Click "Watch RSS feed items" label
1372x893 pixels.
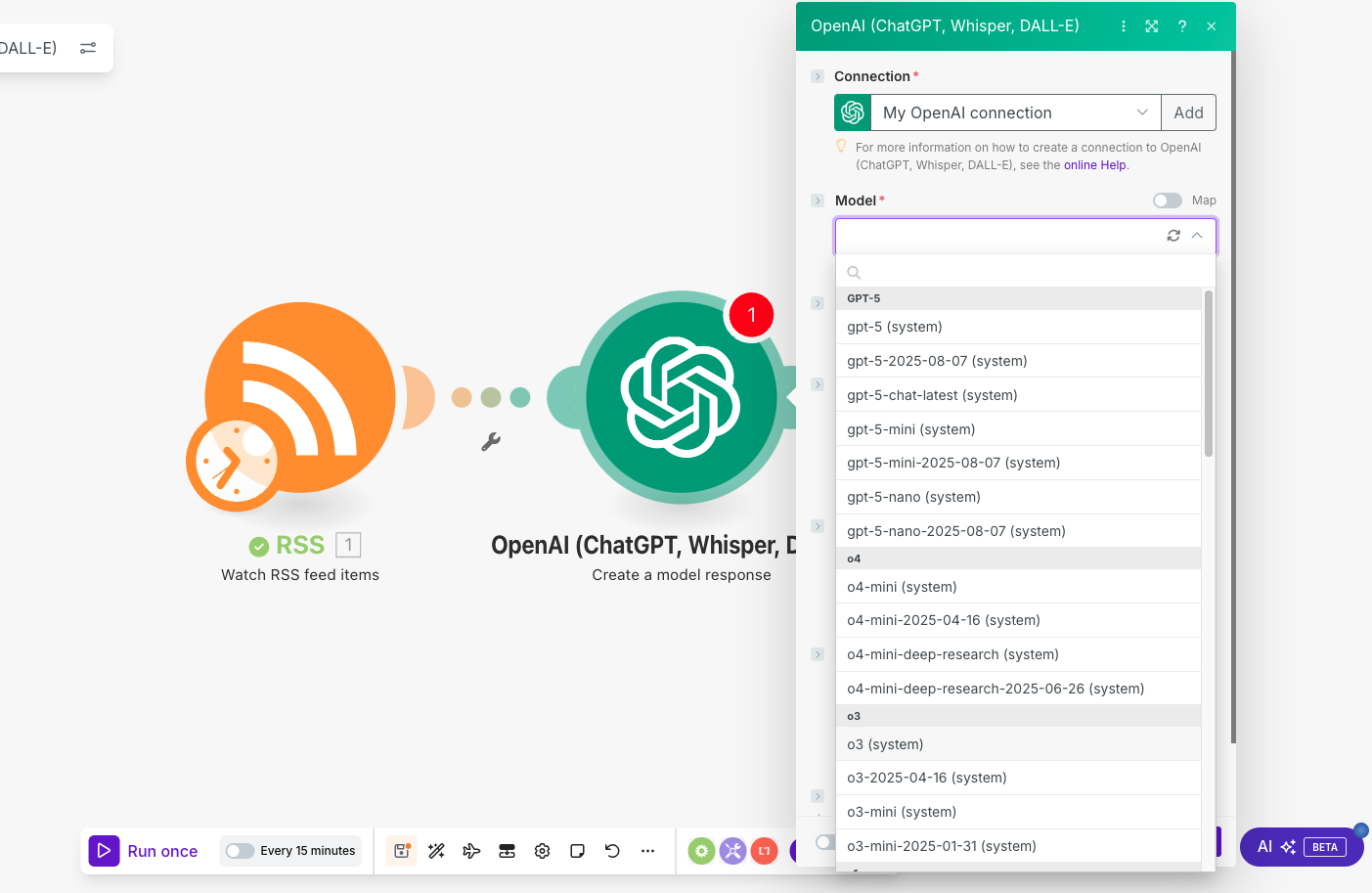[x=300, y=575]
